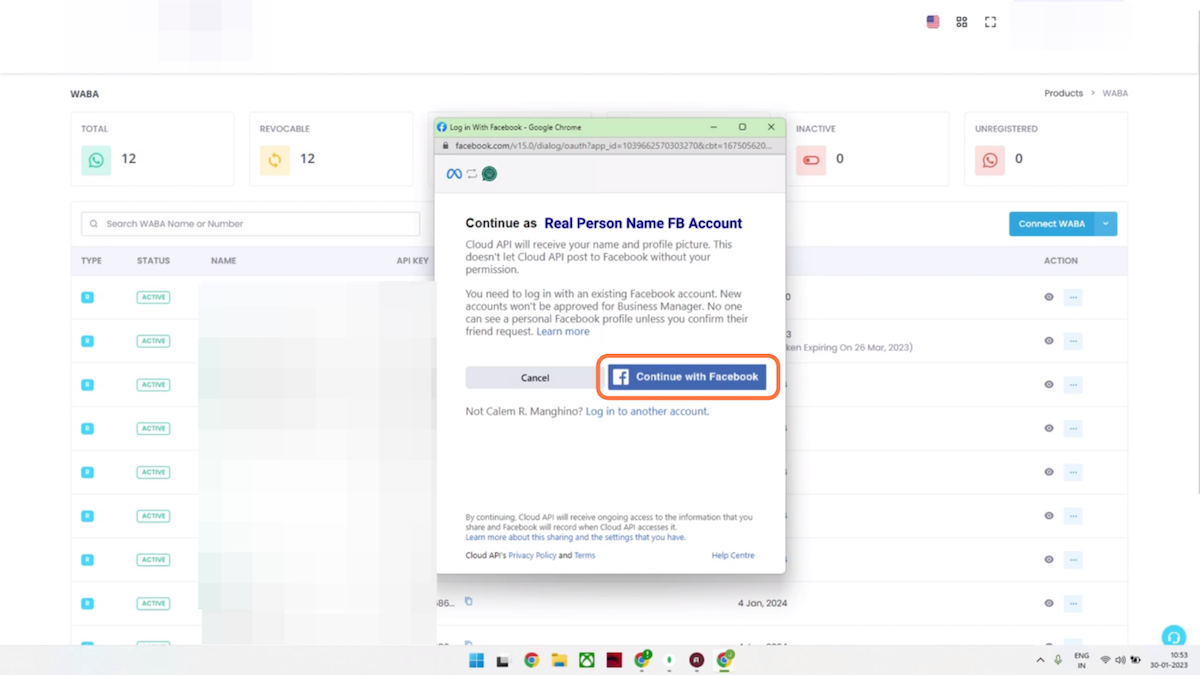Screen dimensions: 1200x675
Task: Click the dark red app icon on taskbar
Action: pos(614,660)
